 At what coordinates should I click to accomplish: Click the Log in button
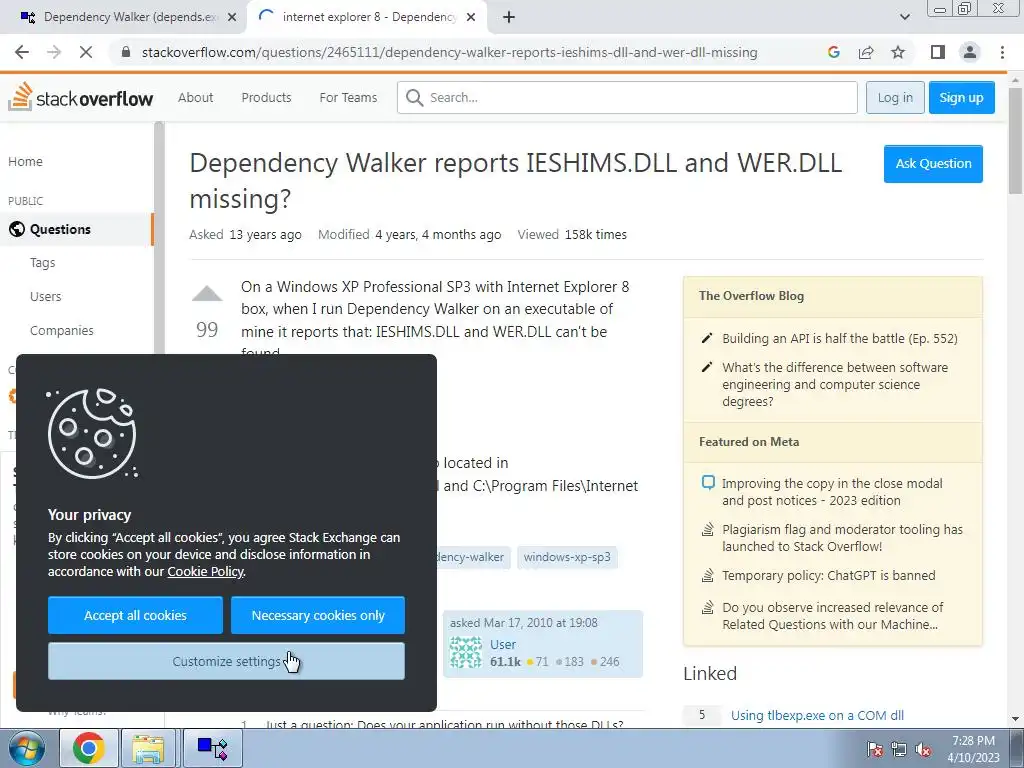pyautogui.click(x=895, y=97)
